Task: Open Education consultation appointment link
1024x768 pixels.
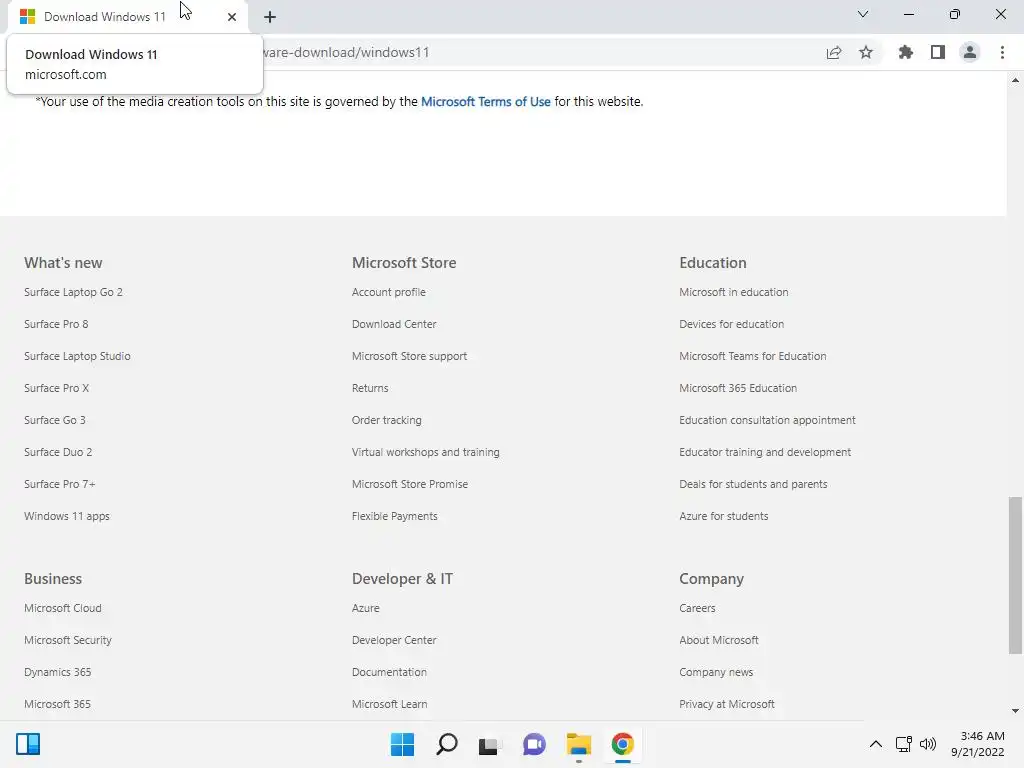Action: coord(767,420)
